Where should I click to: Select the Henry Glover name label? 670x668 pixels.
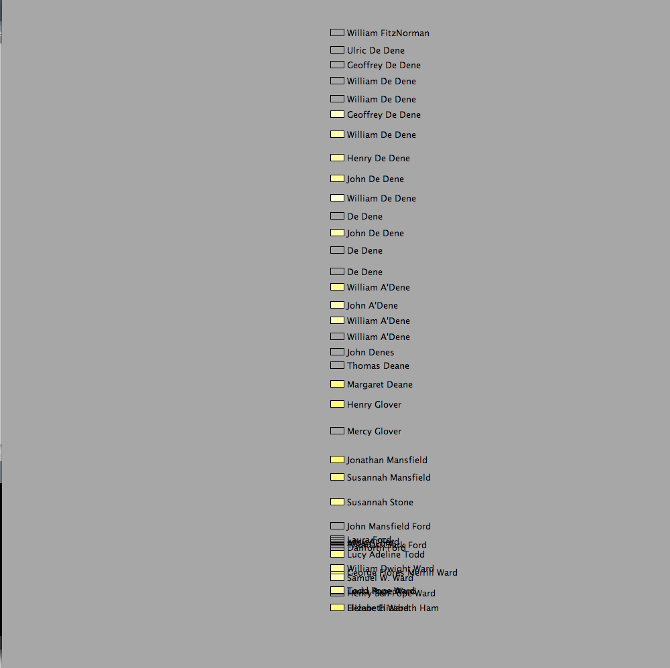(x=374, y=405)
